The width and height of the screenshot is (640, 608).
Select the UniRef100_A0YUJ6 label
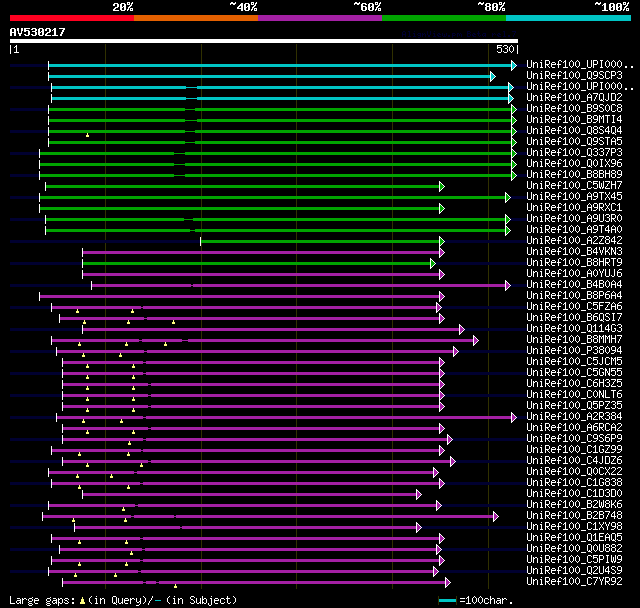coord(574,274)
